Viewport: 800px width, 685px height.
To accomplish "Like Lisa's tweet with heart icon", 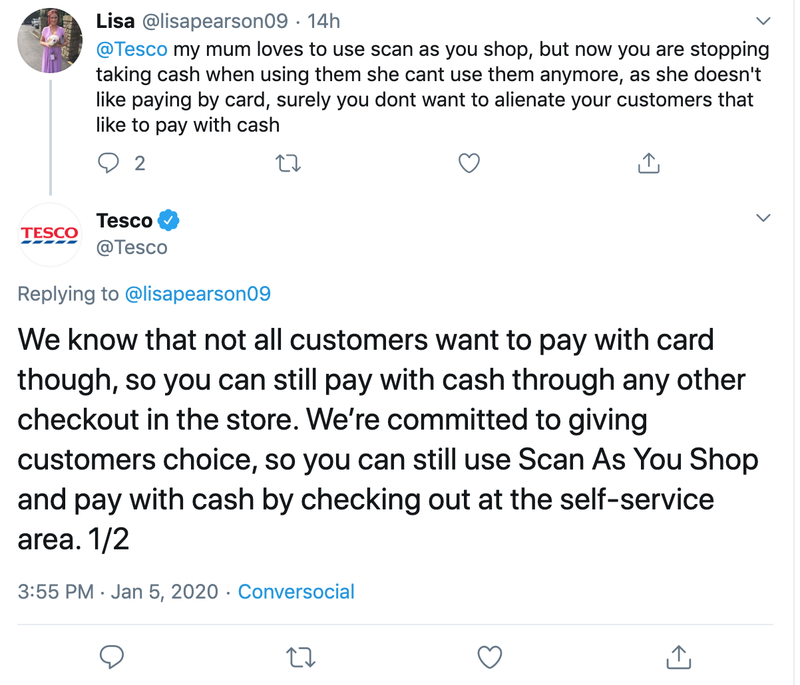I will 469,163.
